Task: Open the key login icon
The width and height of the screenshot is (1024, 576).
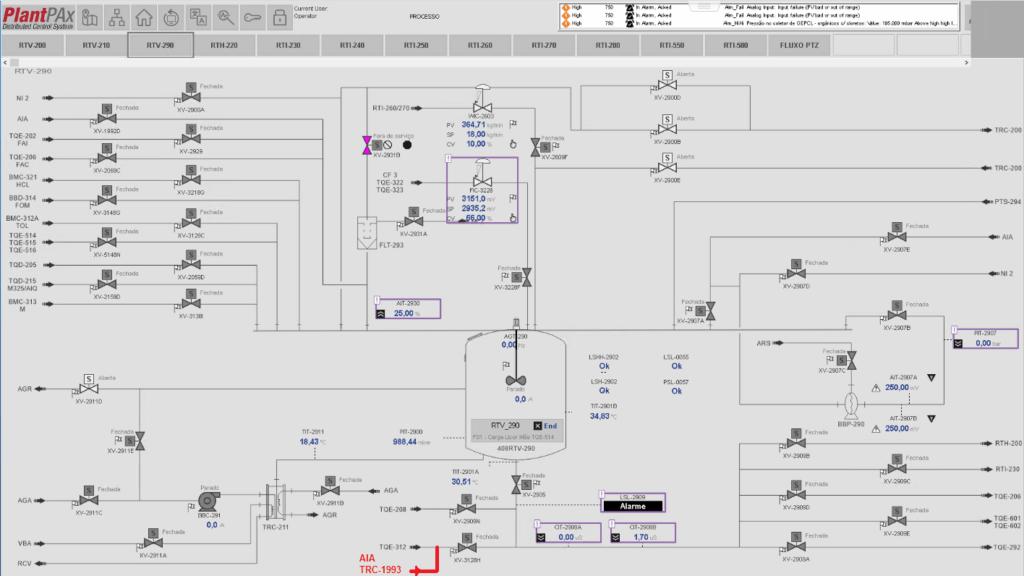Action: pos(252,17)
